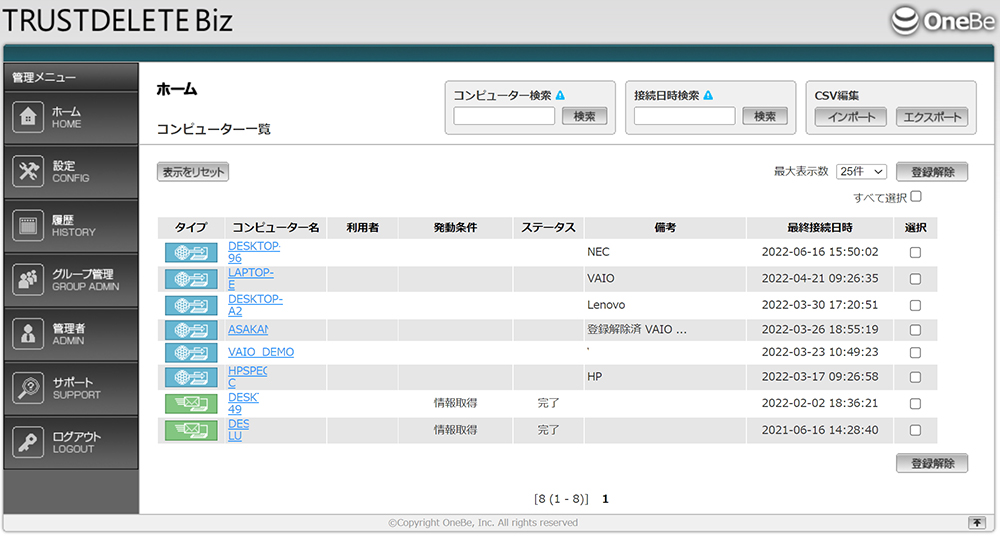Click the 表示をリセット button
Screen dimensions: 1000x537
[x=193, y=172]
